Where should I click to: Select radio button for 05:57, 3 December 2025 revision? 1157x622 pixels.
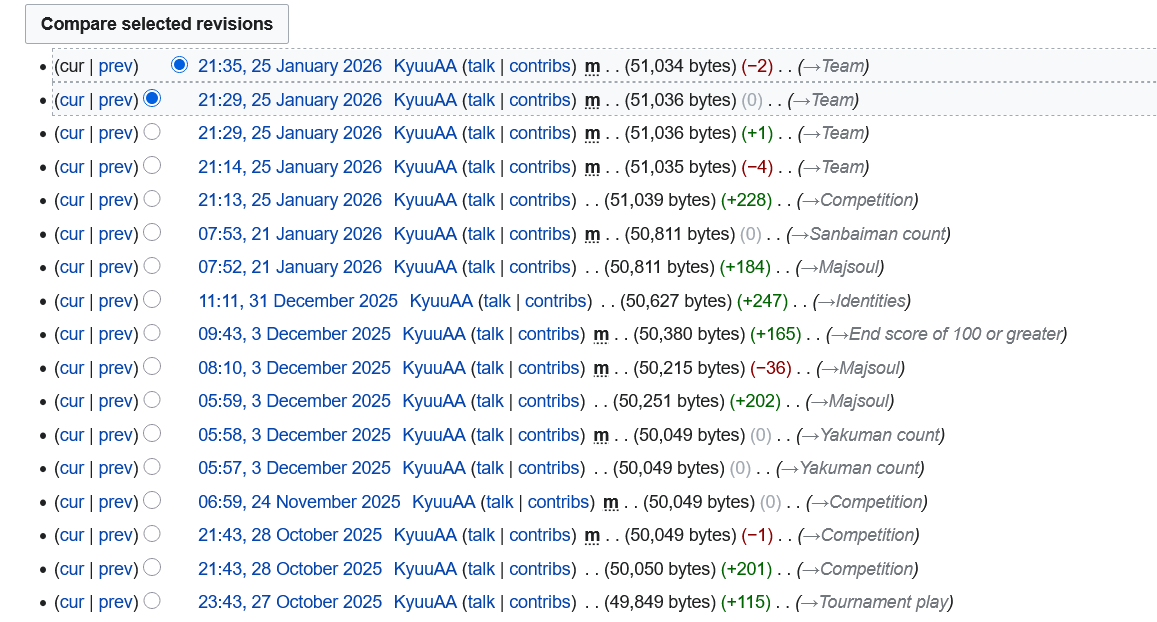(x=152, y=467)
